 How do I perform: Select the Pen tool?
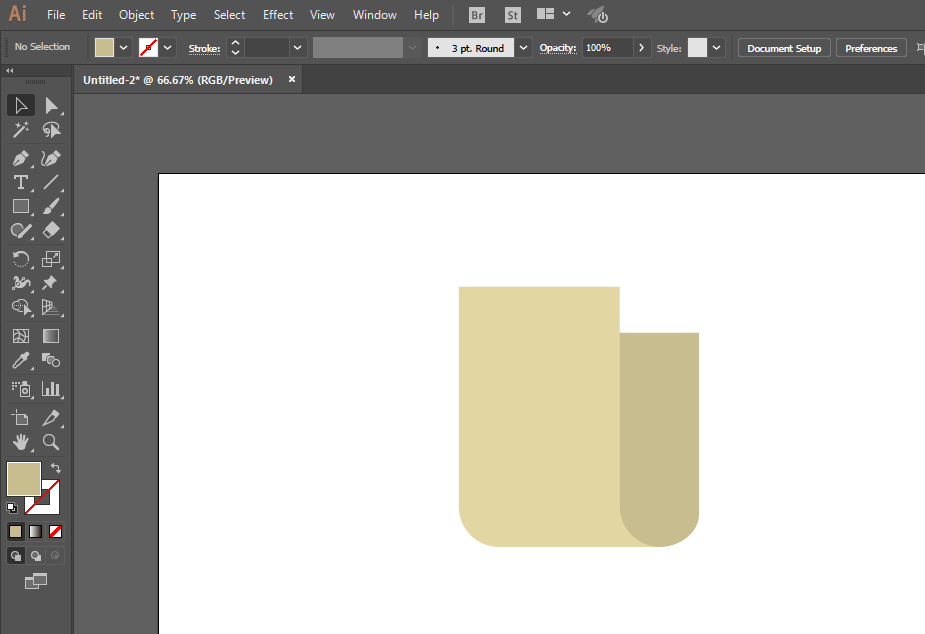(21, 159)
